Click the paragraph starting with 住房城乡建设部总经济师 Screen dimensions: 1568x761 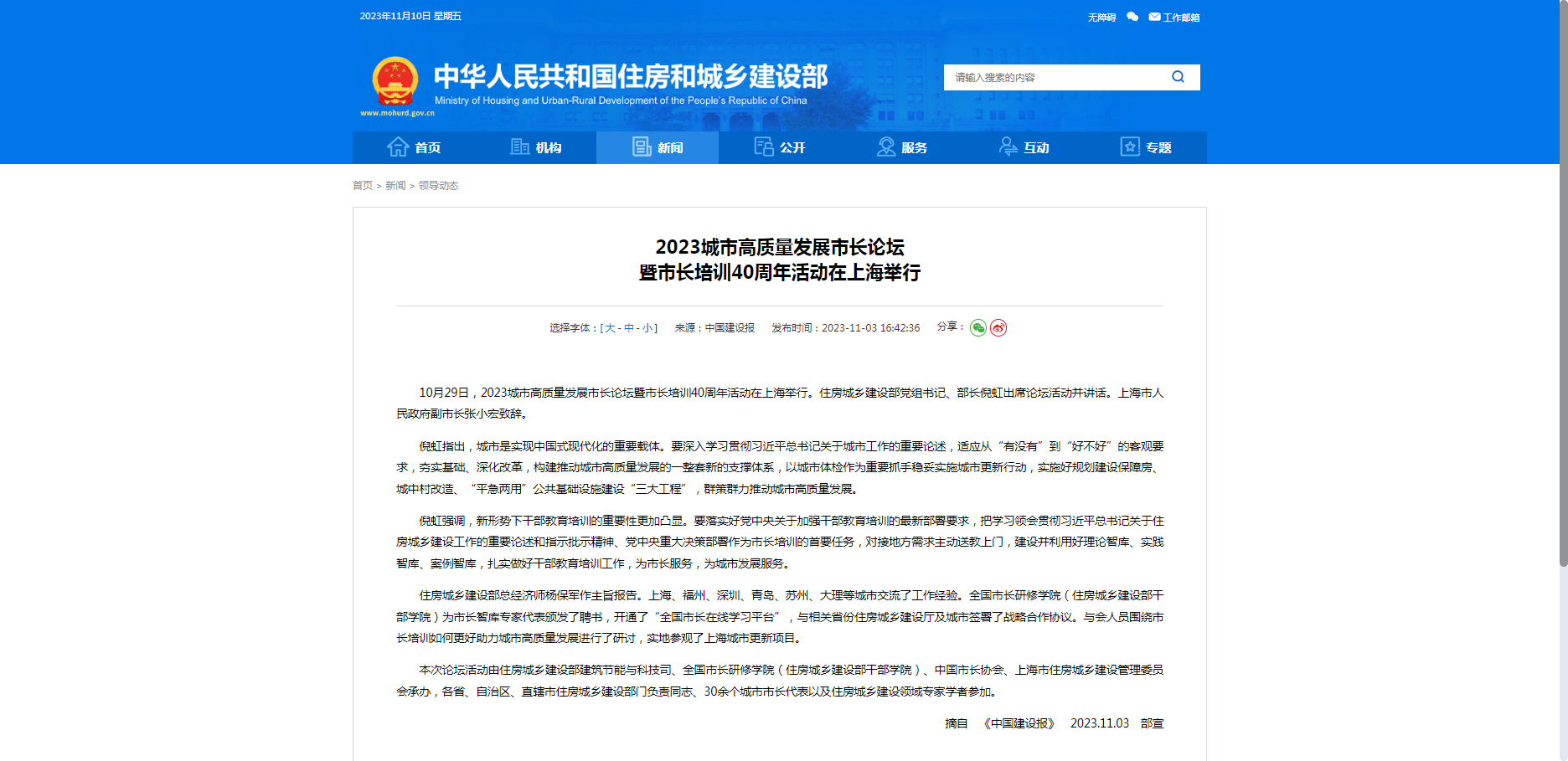click(x=780, y=616)
